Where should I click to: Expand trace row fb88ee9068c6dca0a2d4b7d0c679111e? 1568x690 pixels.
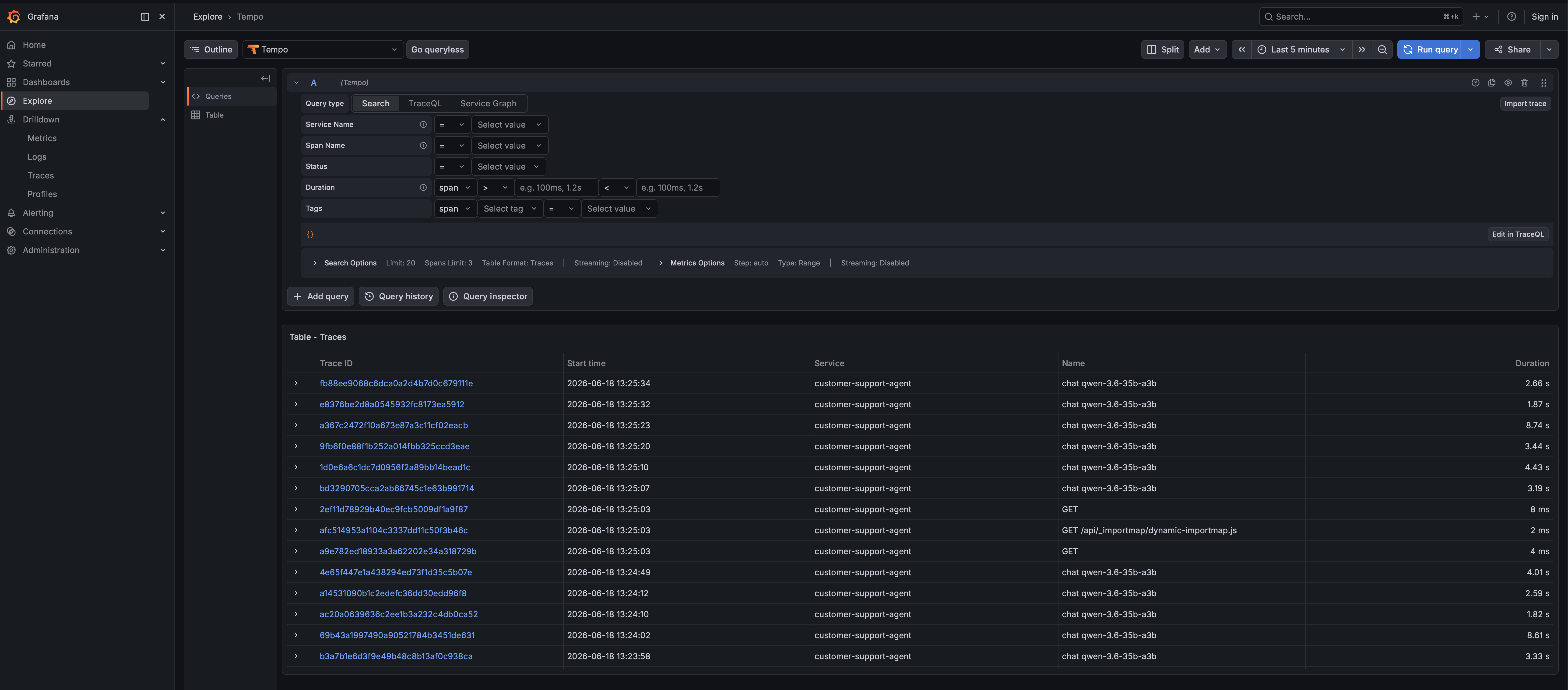[x=296, y=383]
